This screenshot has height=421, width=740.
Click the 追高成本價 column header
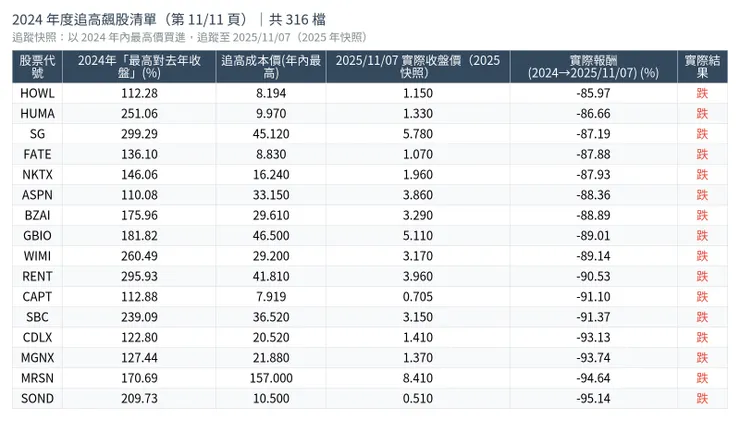point(270,66)
